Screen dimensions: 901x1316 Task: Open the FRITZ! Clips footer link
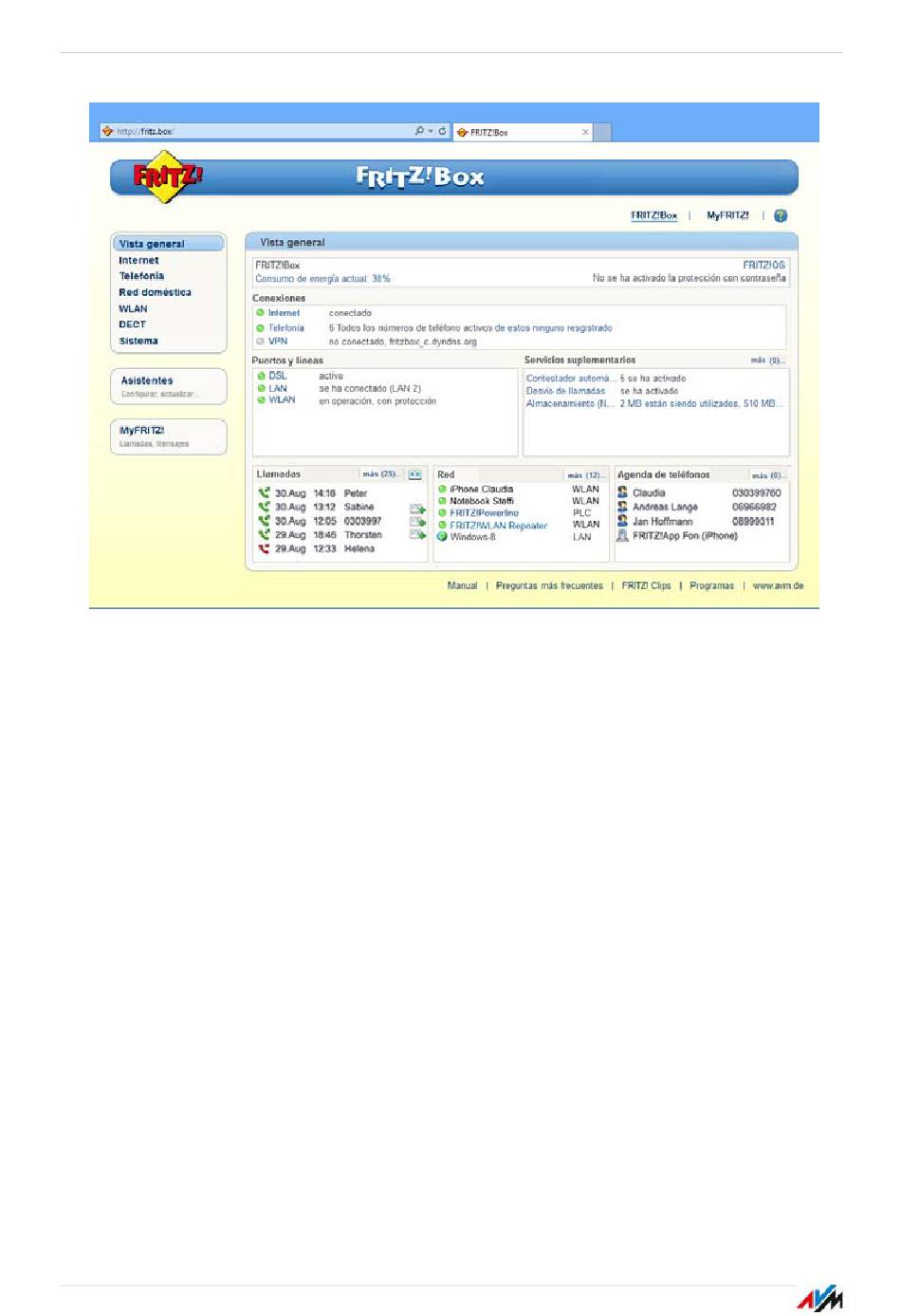coord(646,586)
